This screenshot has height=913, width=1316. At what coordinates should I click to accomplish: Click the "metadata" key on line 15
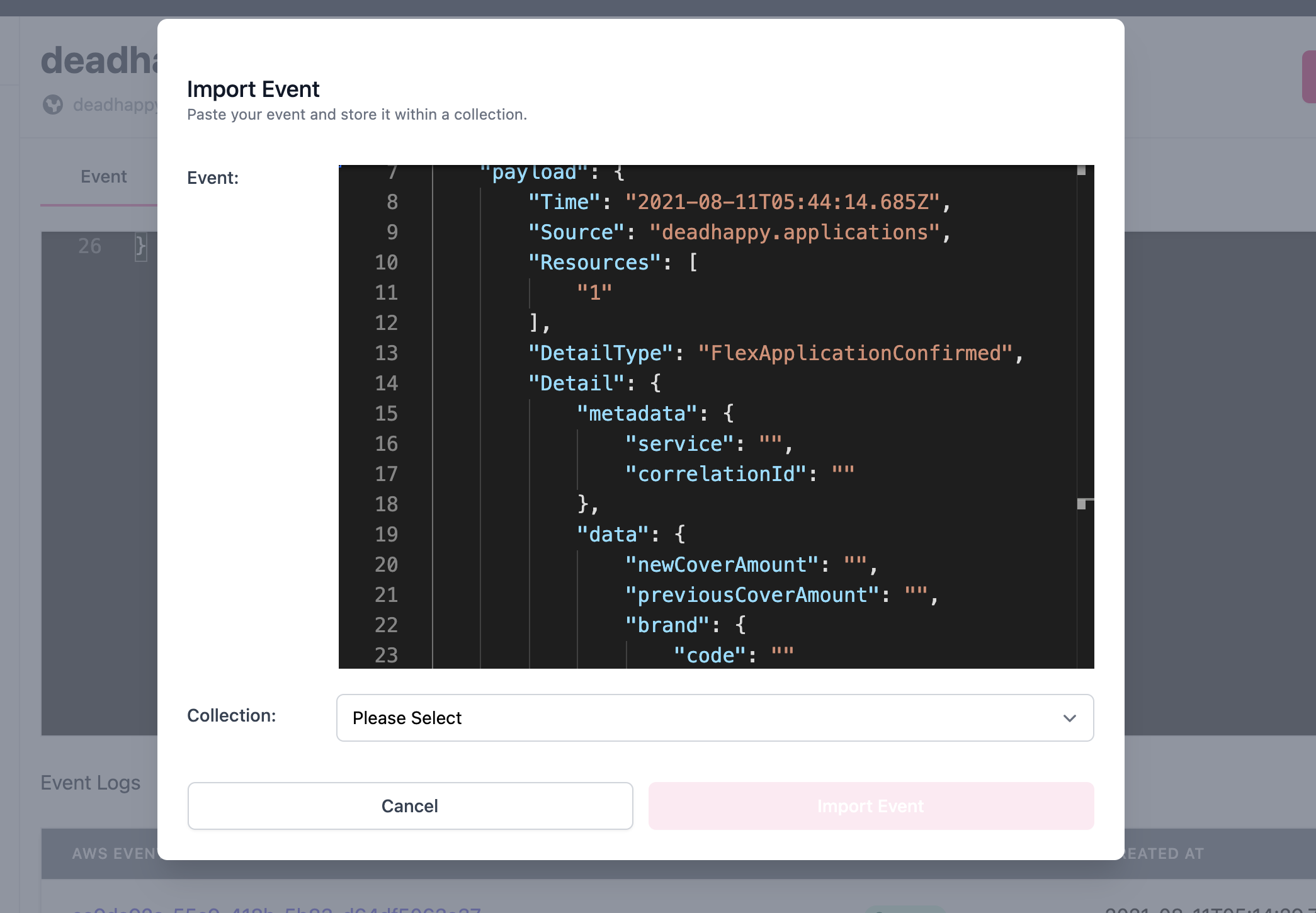[x=637, y=414]
